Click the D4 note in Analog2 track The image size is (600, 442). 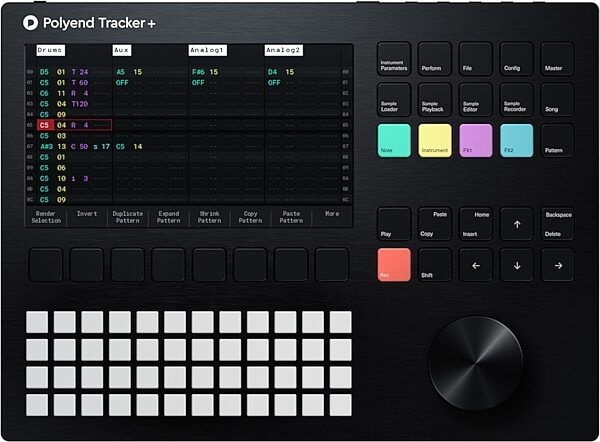(x=272, y=72)
